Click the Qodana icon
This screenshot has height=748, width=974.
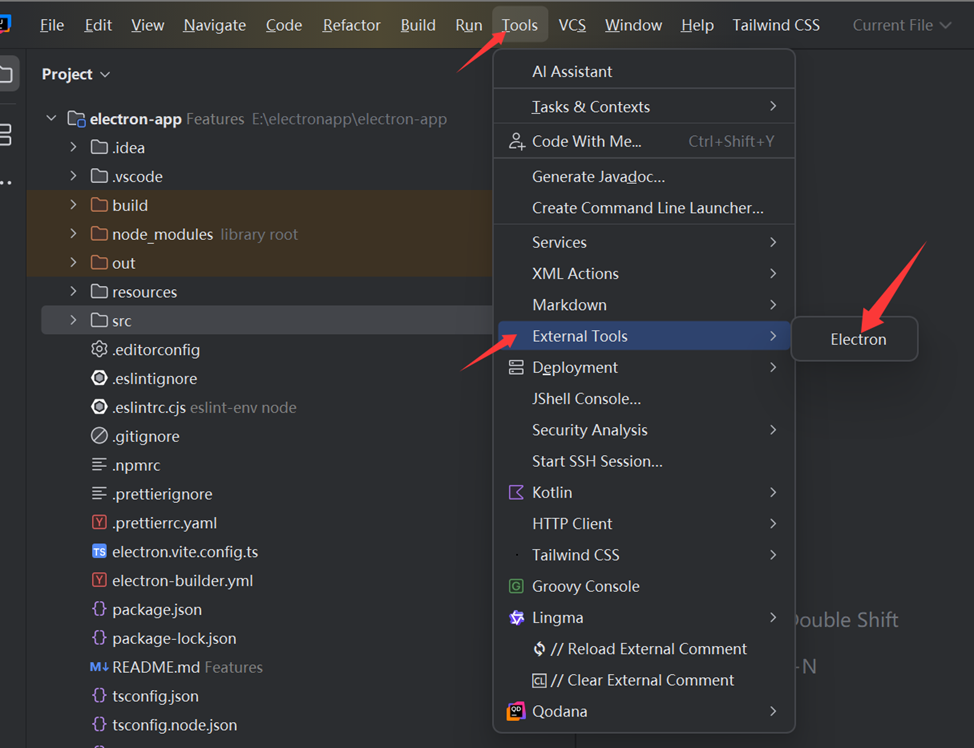tap(516, 712)
